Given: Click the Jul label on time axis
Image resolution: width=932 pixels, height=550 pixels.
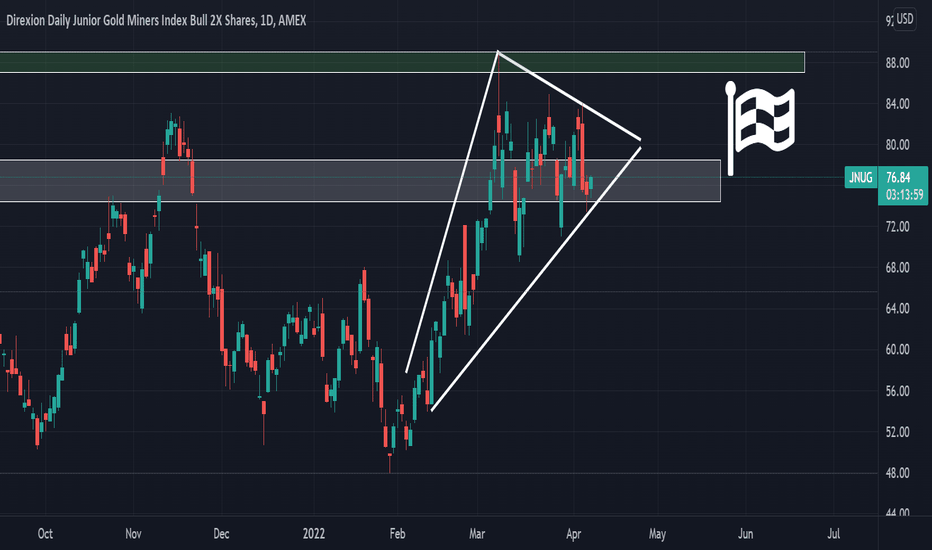Looking at the screenshot, I should coord(833,534).
